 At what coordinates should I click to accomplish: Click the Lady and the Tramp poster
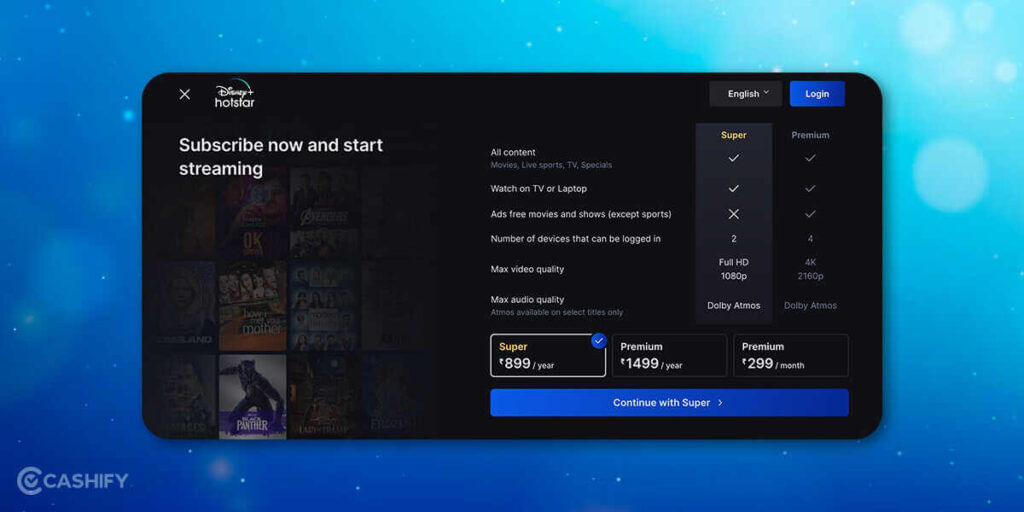pos(323,395)
